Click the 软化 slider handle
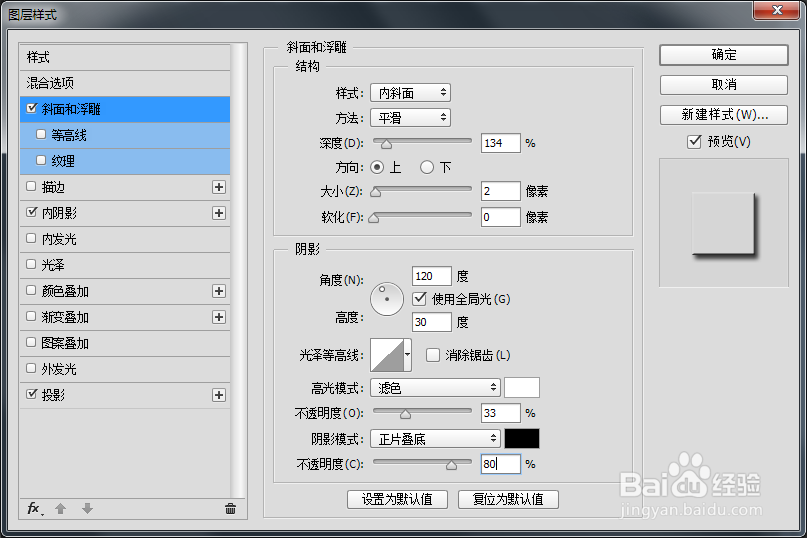This screenshot has height=538, width=807. click(374, 218)
